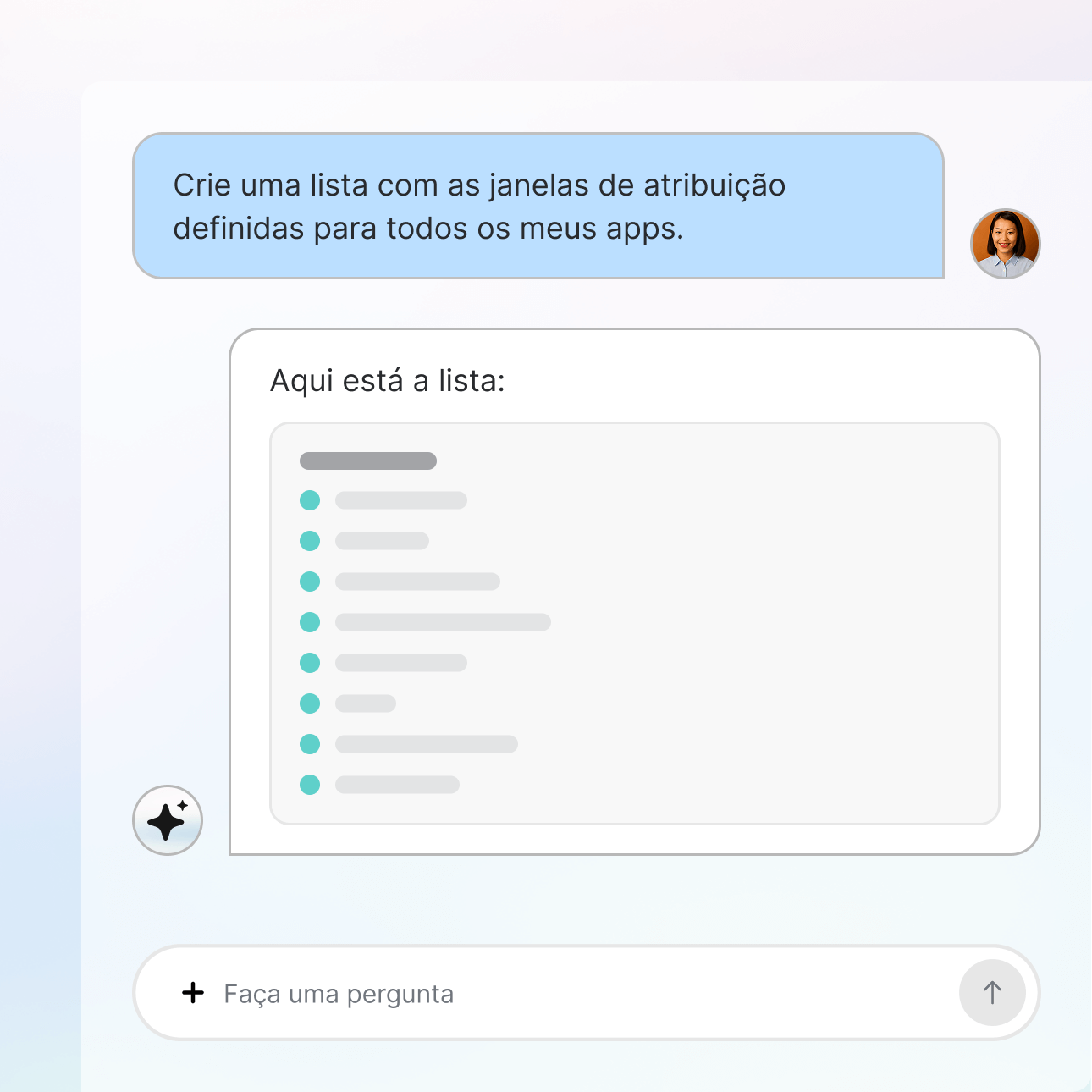The height and width of the screenshot is (1092, 1092).
Task: Select the user message bubble about 'janelas de atribuição'
Action: 538,206
